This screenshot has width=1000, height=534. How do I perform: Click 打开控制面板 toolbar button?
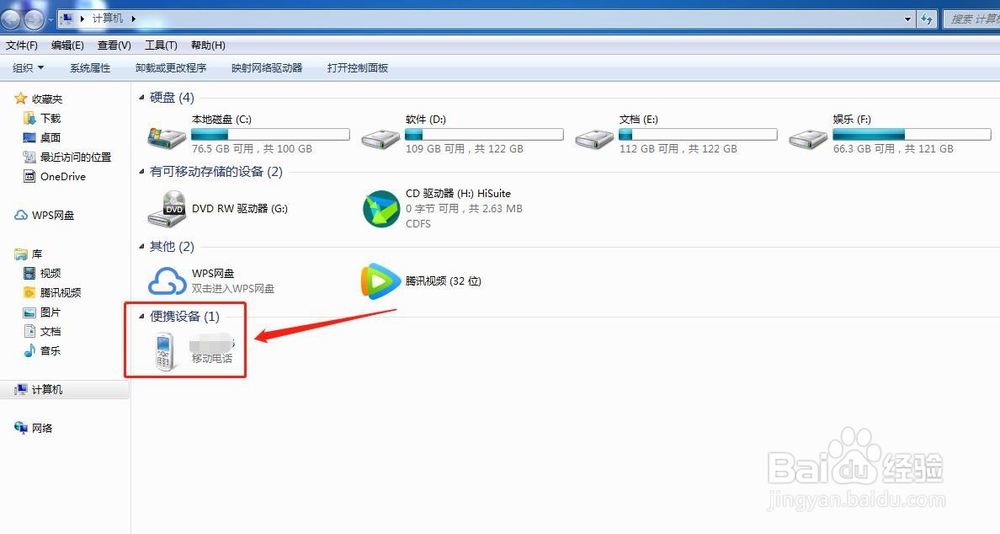coord(358,68)
